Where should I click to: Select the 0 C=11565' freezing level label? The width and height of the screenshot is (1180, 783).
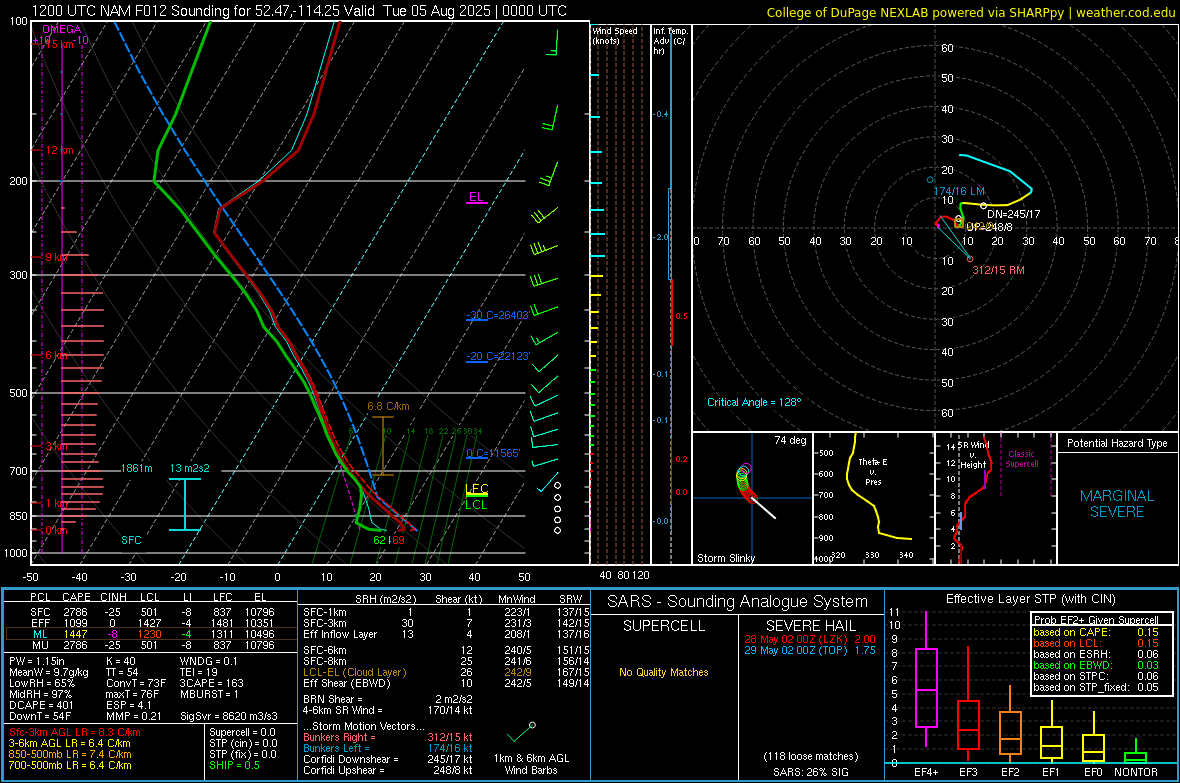(x=493, y=453)
